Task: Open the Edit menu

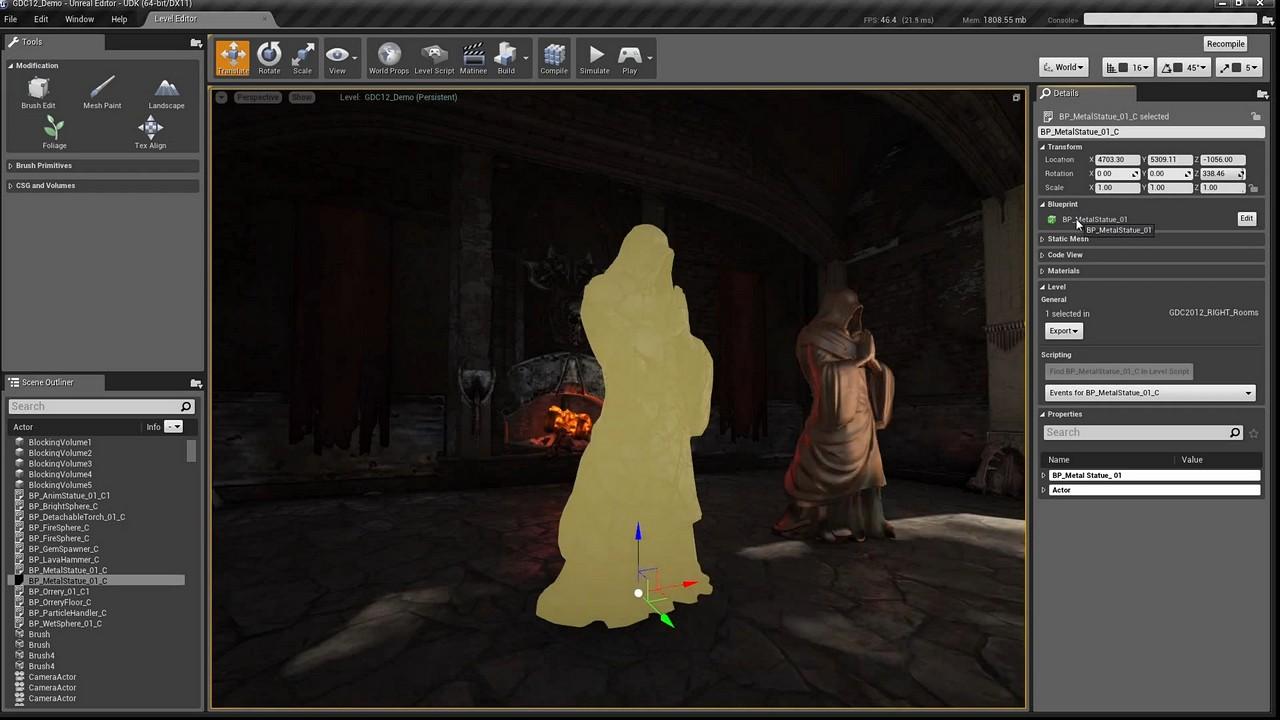Action: [41, 19]
